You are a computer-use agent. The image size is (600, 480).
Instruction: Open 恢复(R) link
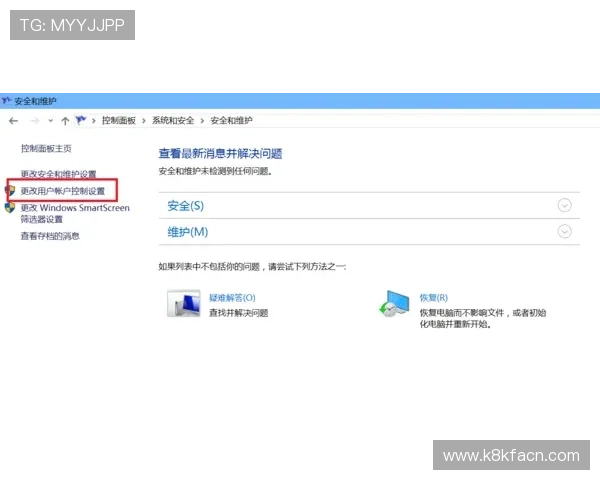[434, 298]
